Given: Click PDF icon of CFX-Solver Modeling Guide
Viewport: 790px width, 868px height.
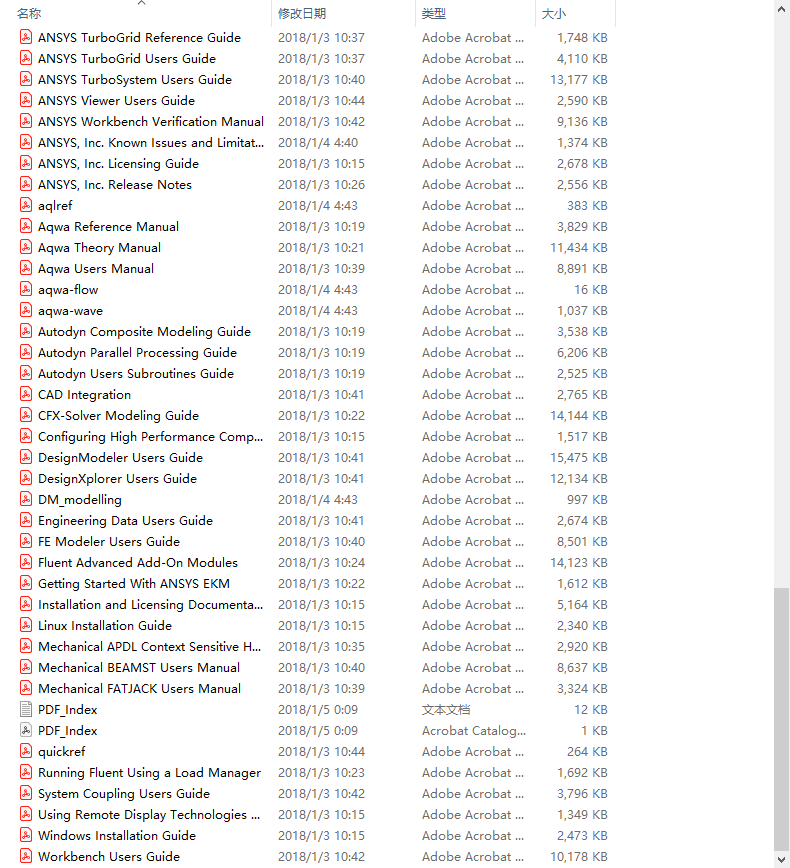Looking at the screenshot, I should click(26, 416).
